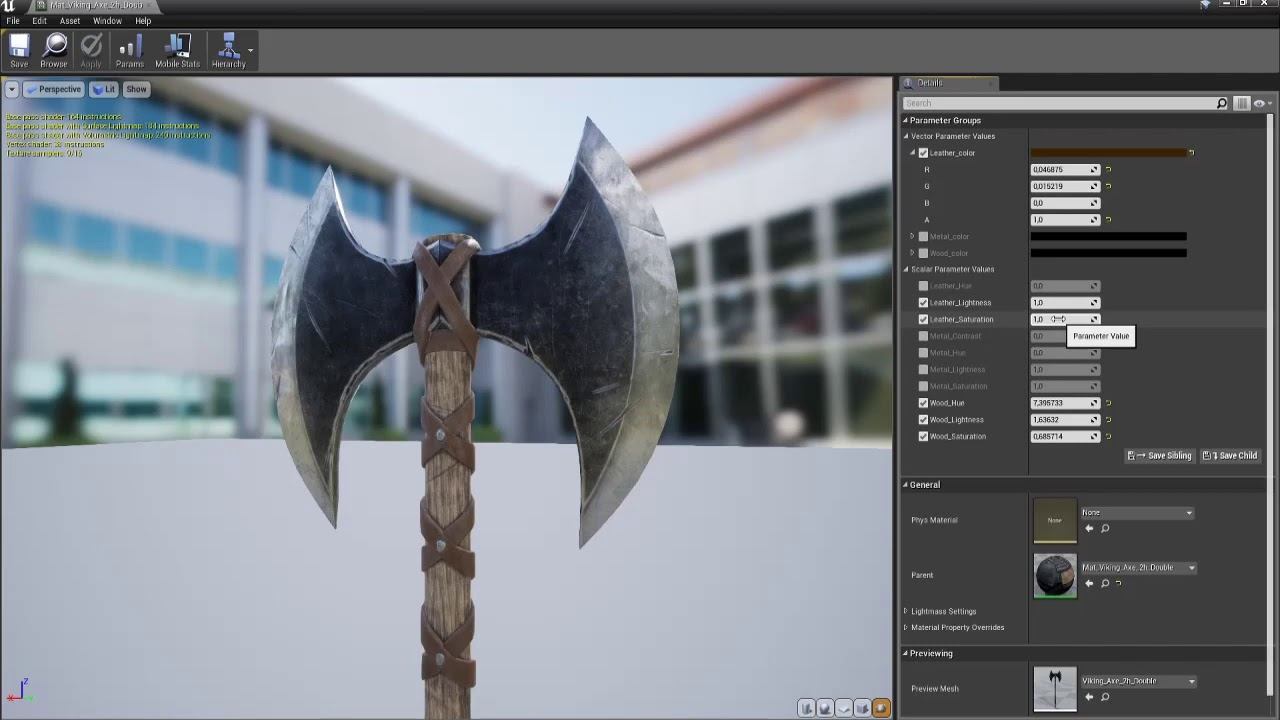Find Preview Mesh in Content Browser
The image size is (1280, 720).
tap(1105, 696)
